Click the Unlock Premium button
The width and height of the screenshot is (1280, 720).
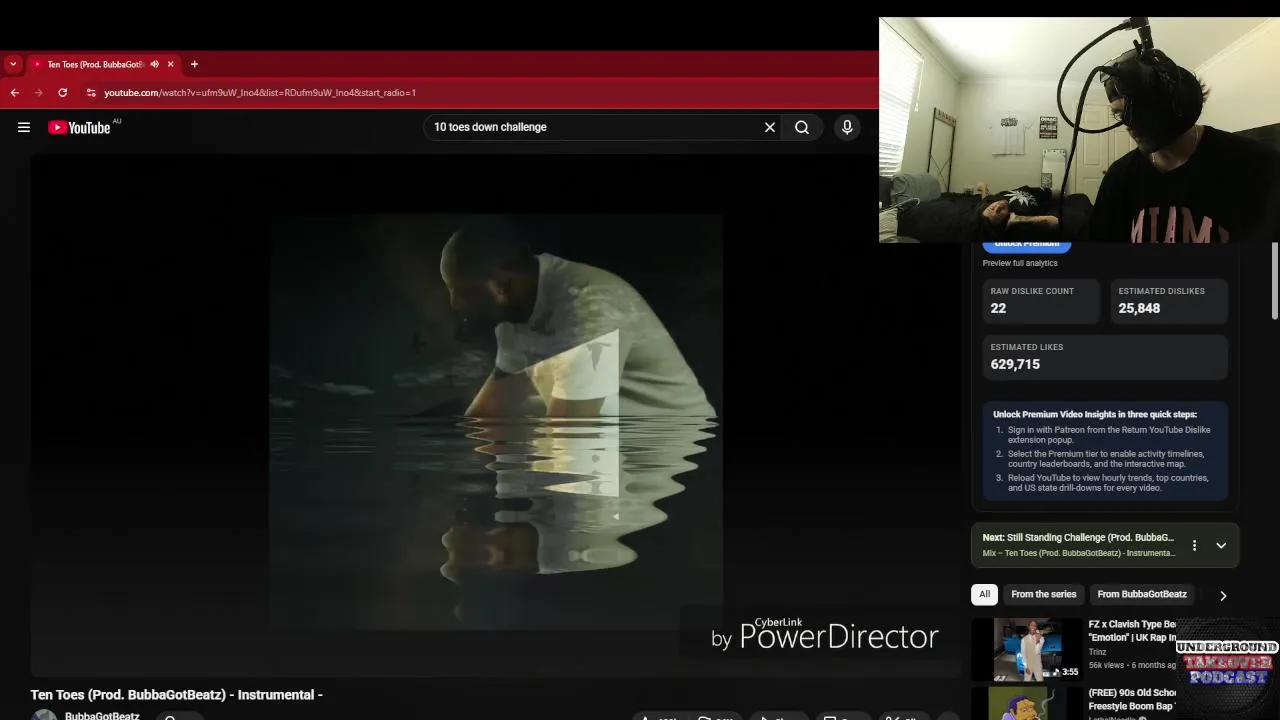point(1026,245)
